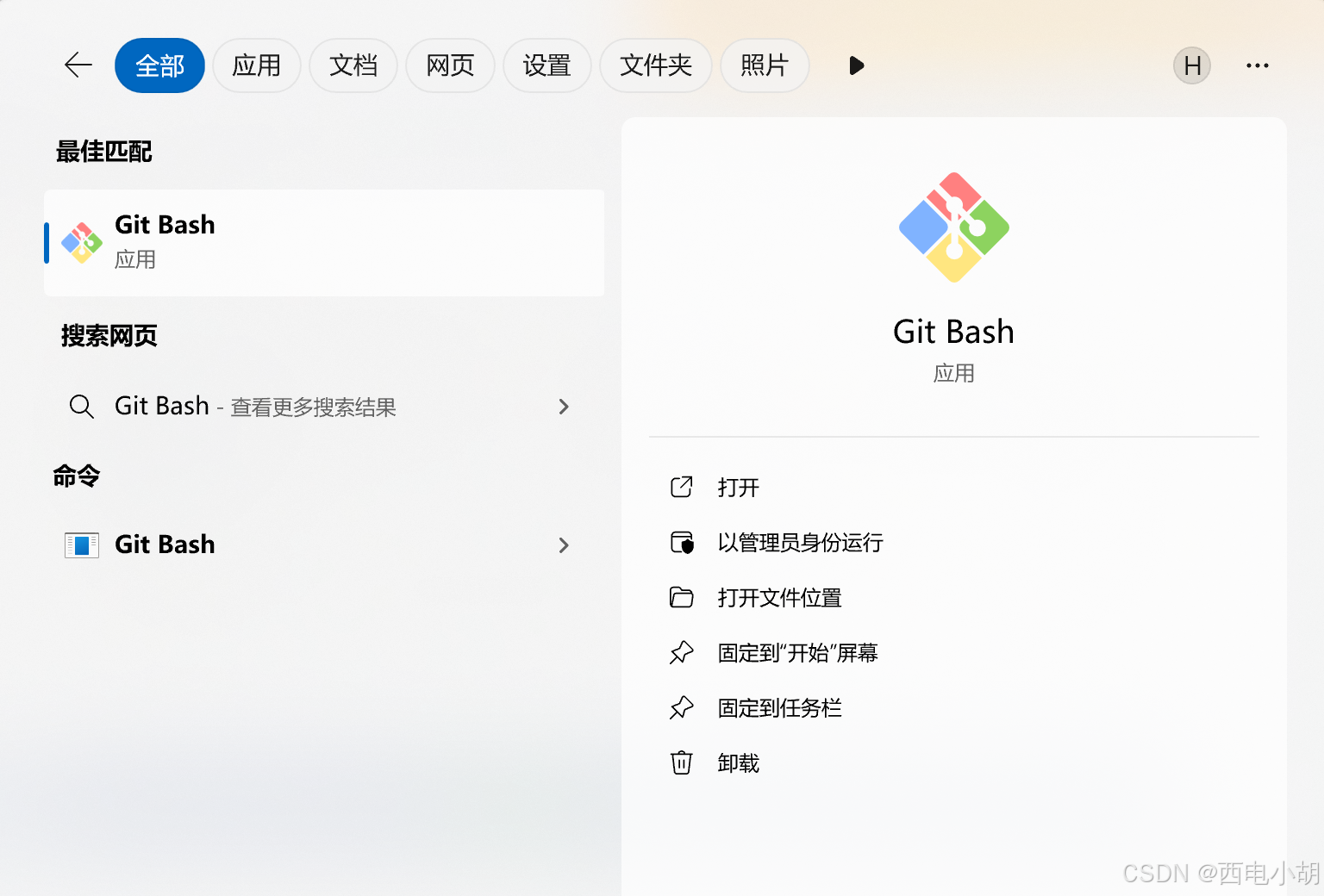Click the folder icon for file location
This screenshot has width=1324, height=896.
[682, 598]
